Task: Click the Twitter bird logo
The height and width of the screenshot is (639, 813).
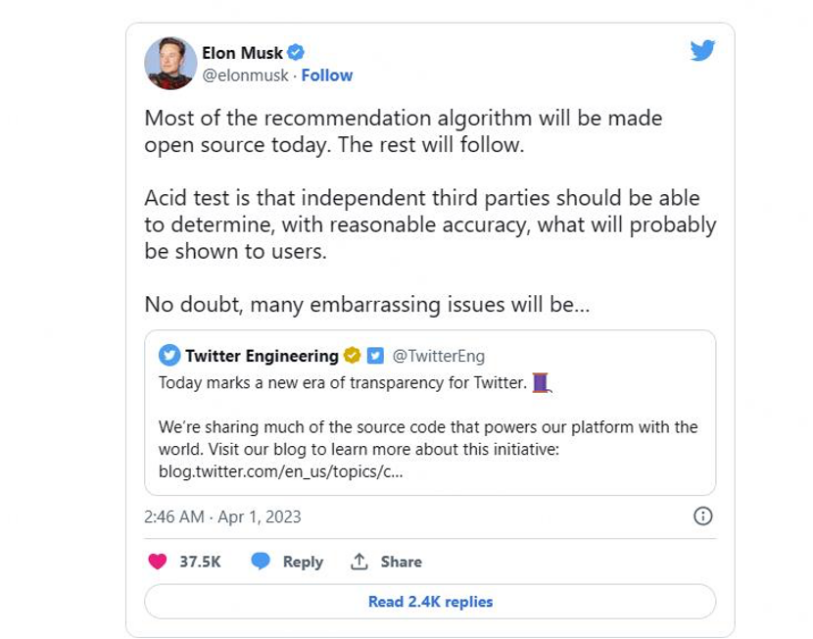Action: (703, 50)
